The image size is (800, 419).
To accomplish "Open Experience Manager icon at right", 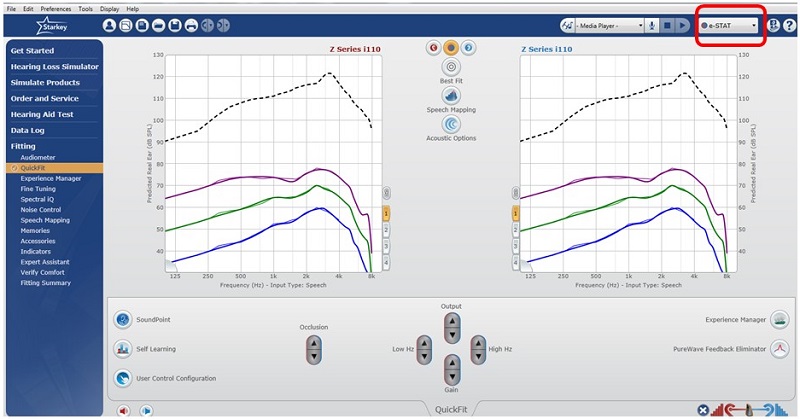I will (x=779, y=319).
